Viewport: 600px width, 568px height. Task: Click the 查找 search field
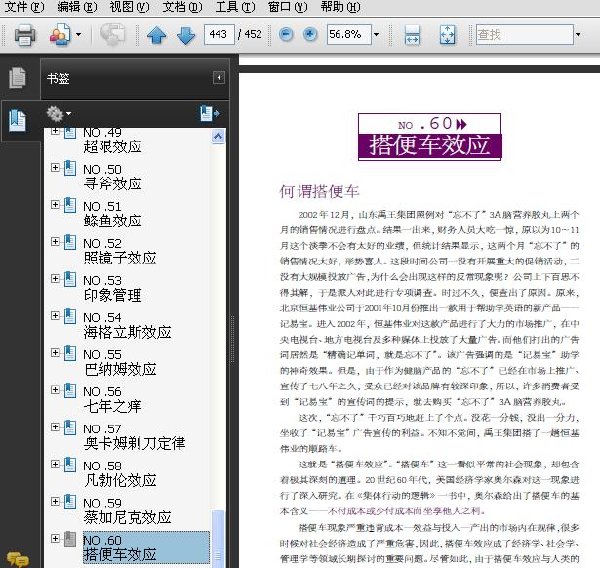[525, 34]
